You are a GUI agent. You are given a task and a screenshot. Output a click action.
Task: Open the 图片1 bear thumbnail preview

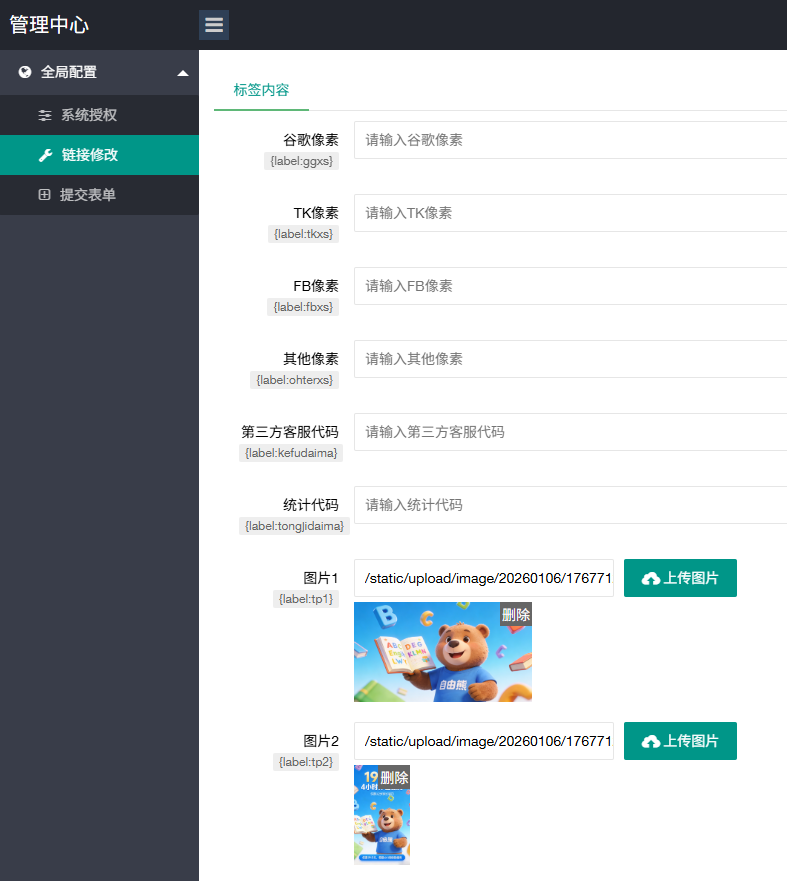[x=430, y=660]
